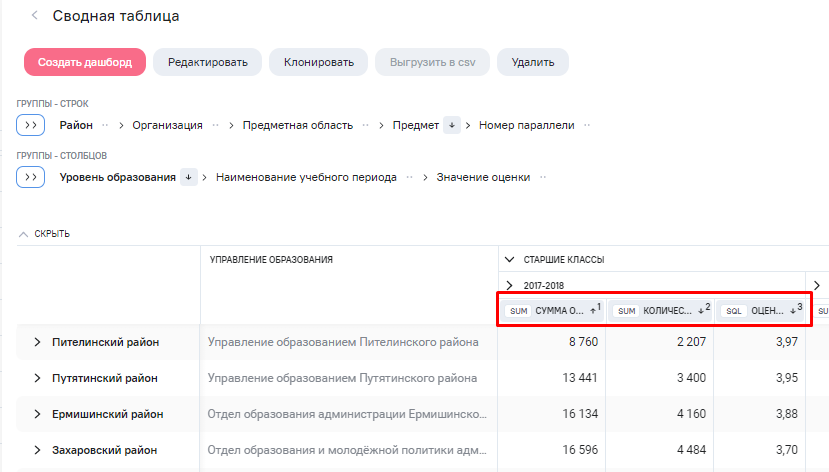Click the back arrow next to Сводная таблица
Viewport: 829px width, 472px height.
[x=35, y=16]
